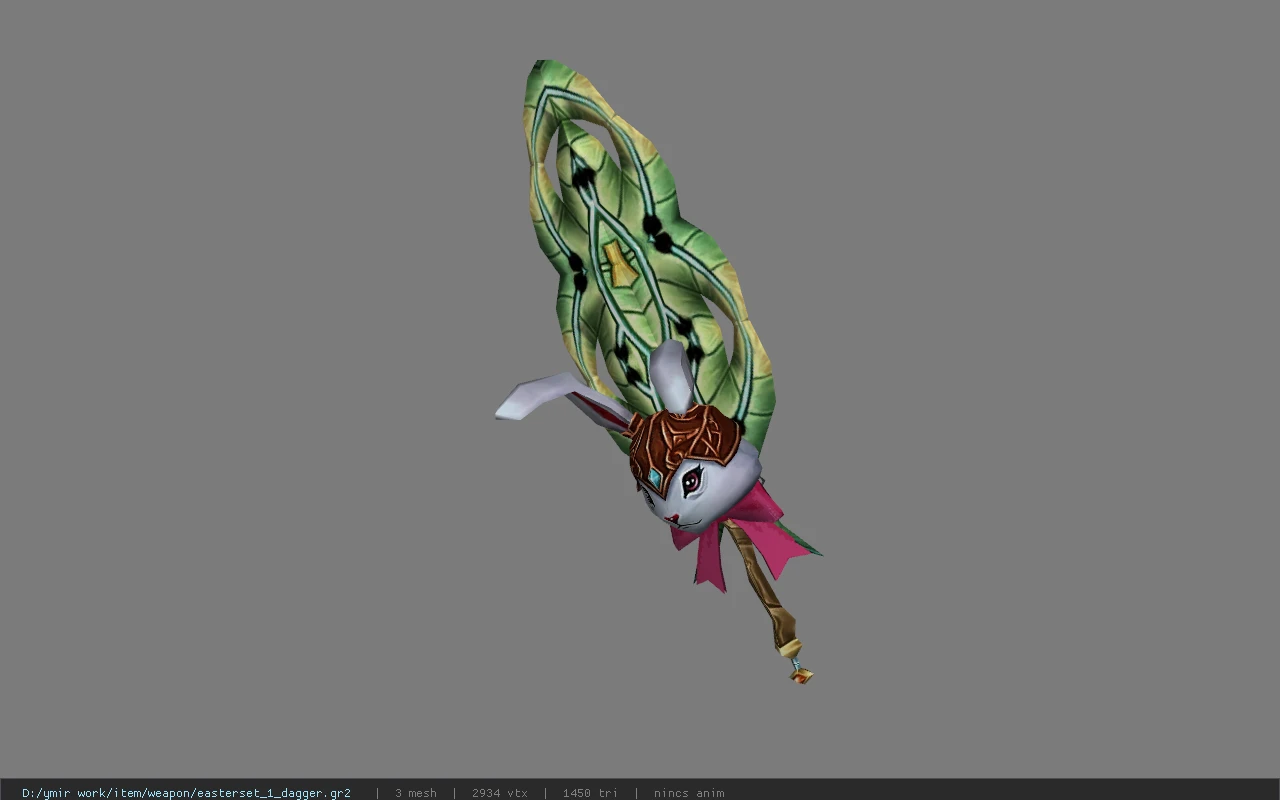Click the rabbit dagger 3D model preview
The image size is (1280, 800).
pos(660,372)
